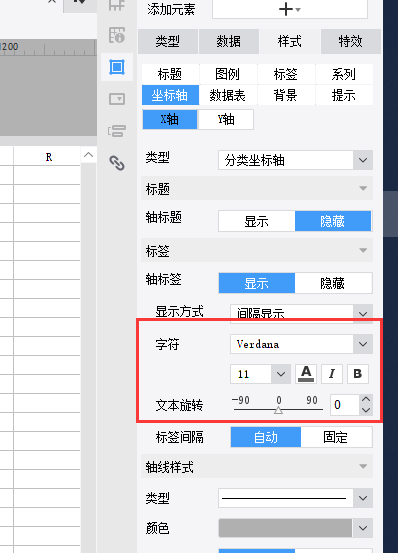Open the 分类坐标轴 type dropdown
398x553 pixels.
pyautogui.click(x=295, y=160)
